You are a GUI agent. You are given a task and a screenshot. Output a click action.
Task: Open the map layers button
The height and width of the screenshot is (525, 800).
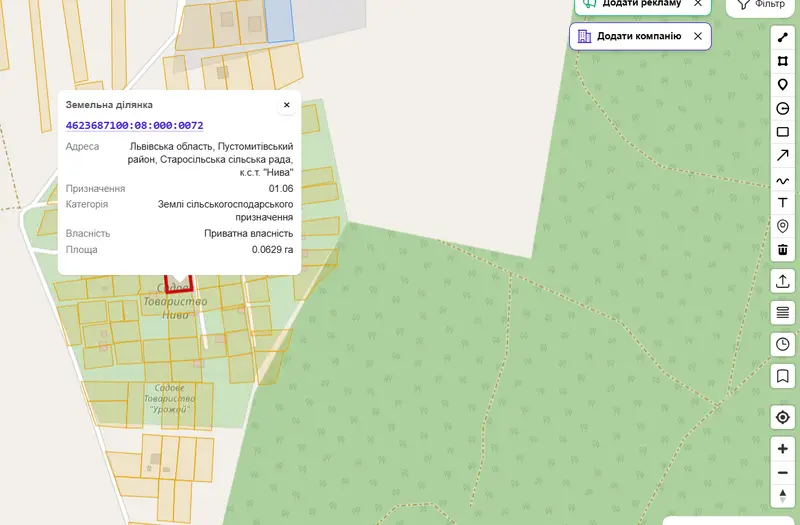tap(782, 312)
